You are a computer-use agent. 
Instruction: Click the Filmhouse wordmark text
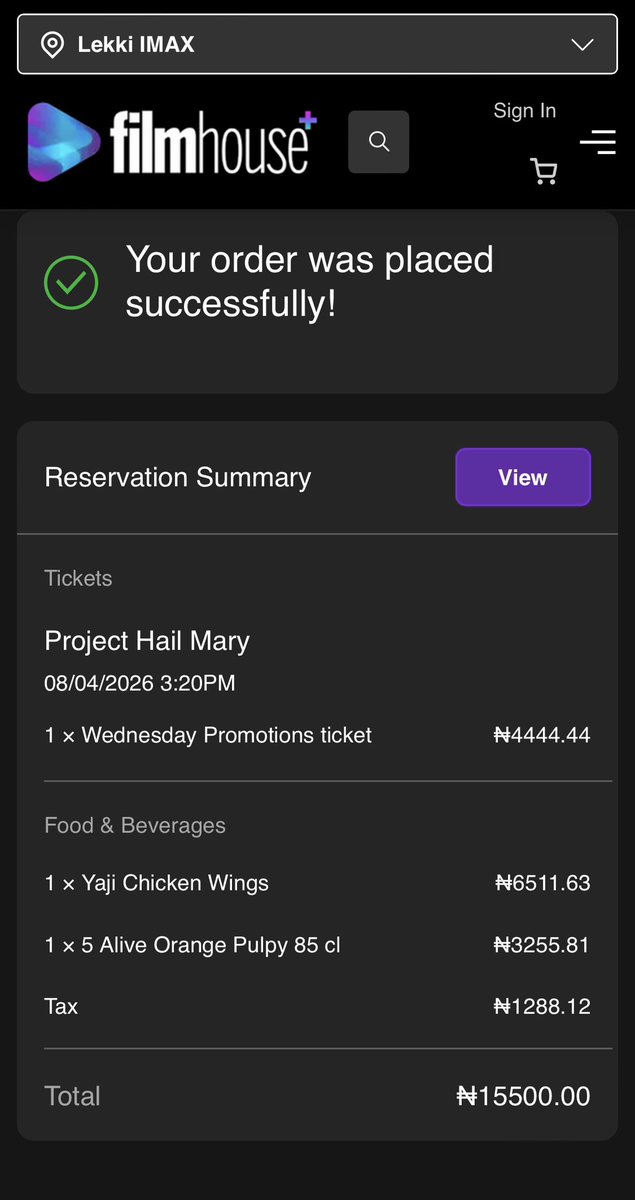[210, 143]
